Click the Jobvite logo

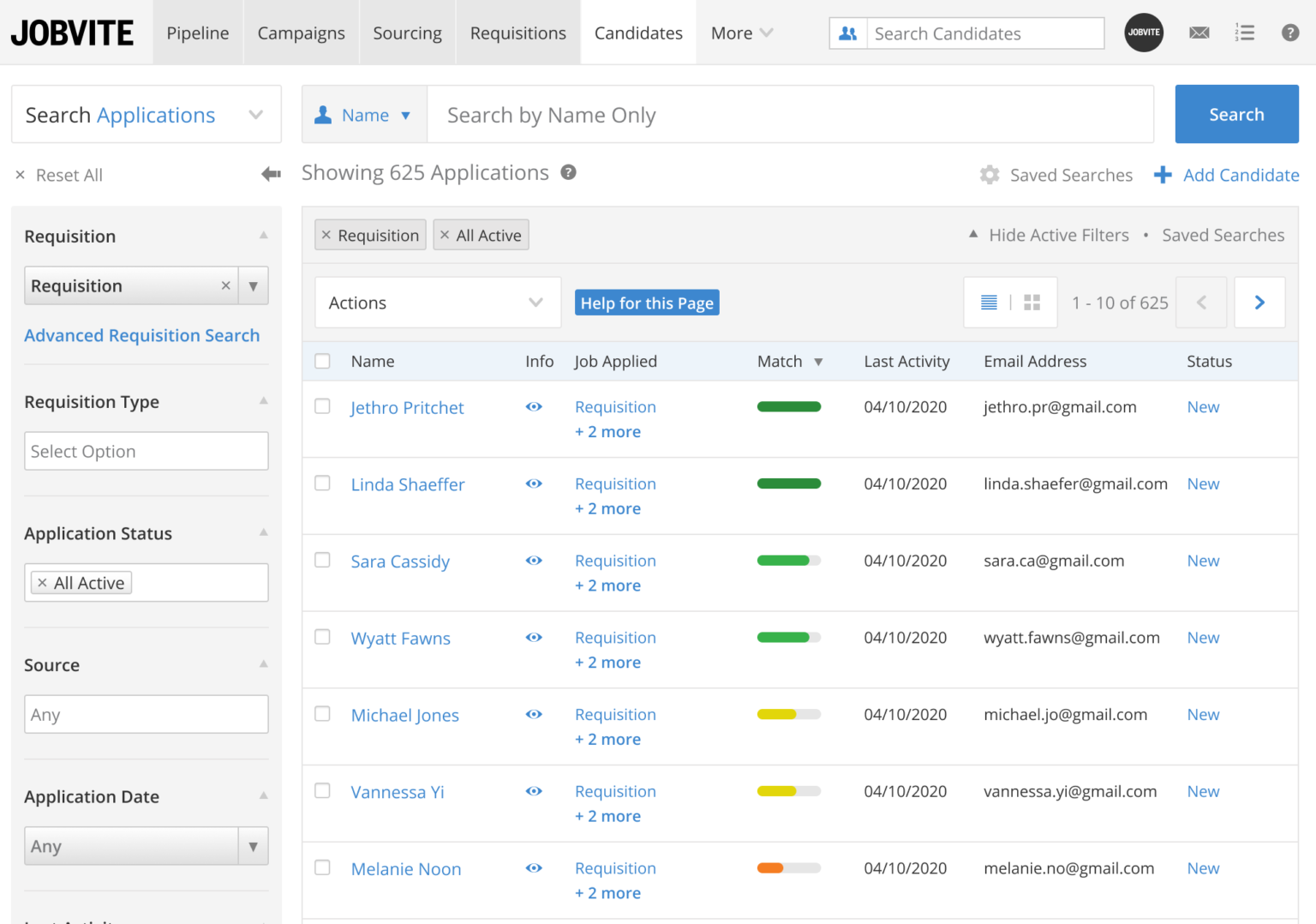pos(72,32)
